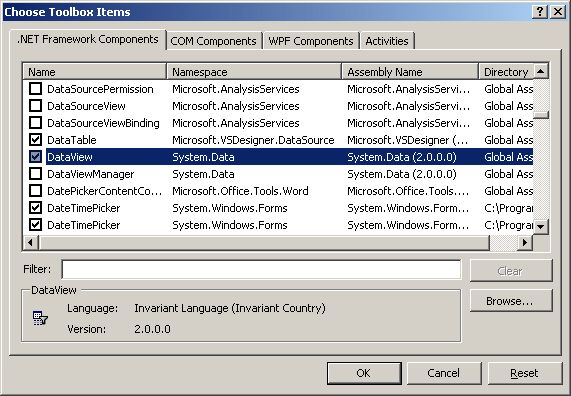571x396 pixels.
Task: Click the Browse... button
Action: [511, 301]
